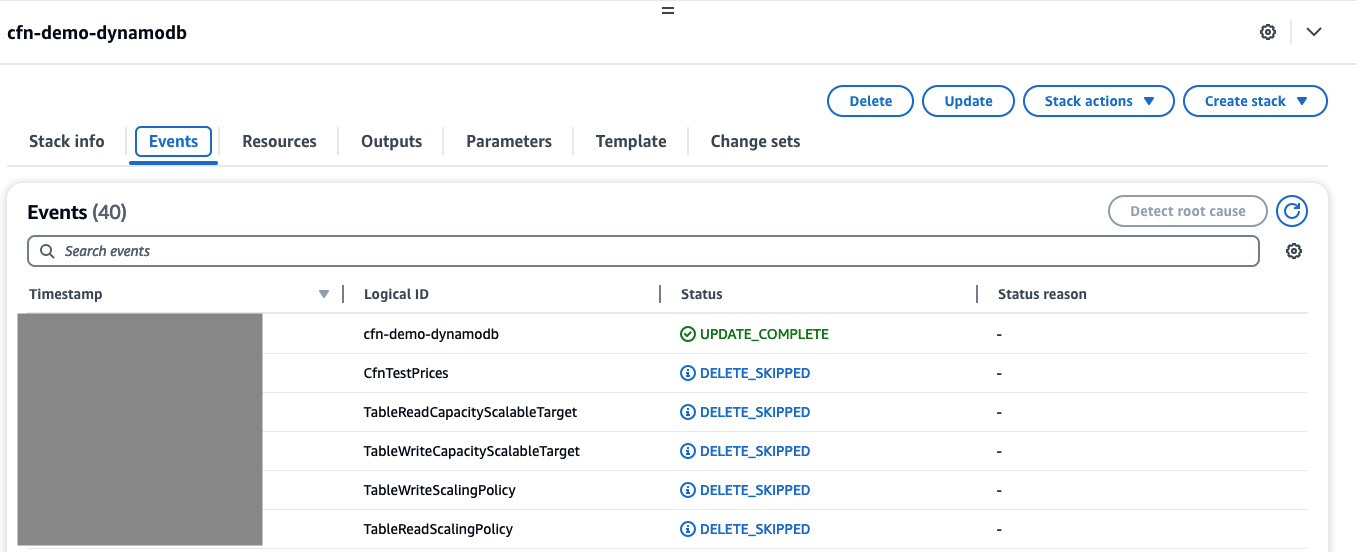Screen dimensions: 1357x552
Task: Delete the stack
Action: pos(870,101)
